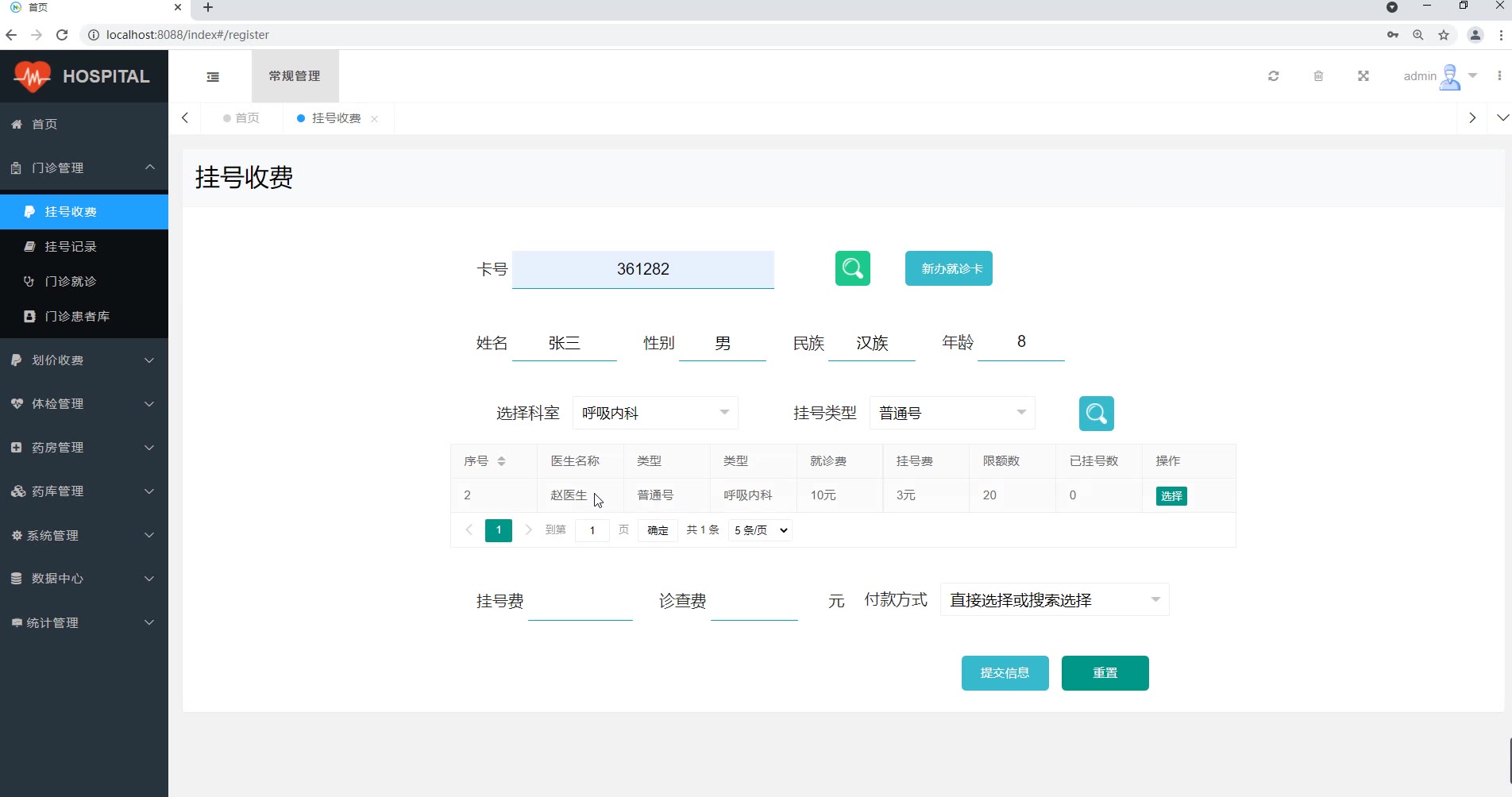The image size is (1512, 797).
Task: Open the 付款方式 dropdown
Action: [1054, 600]
